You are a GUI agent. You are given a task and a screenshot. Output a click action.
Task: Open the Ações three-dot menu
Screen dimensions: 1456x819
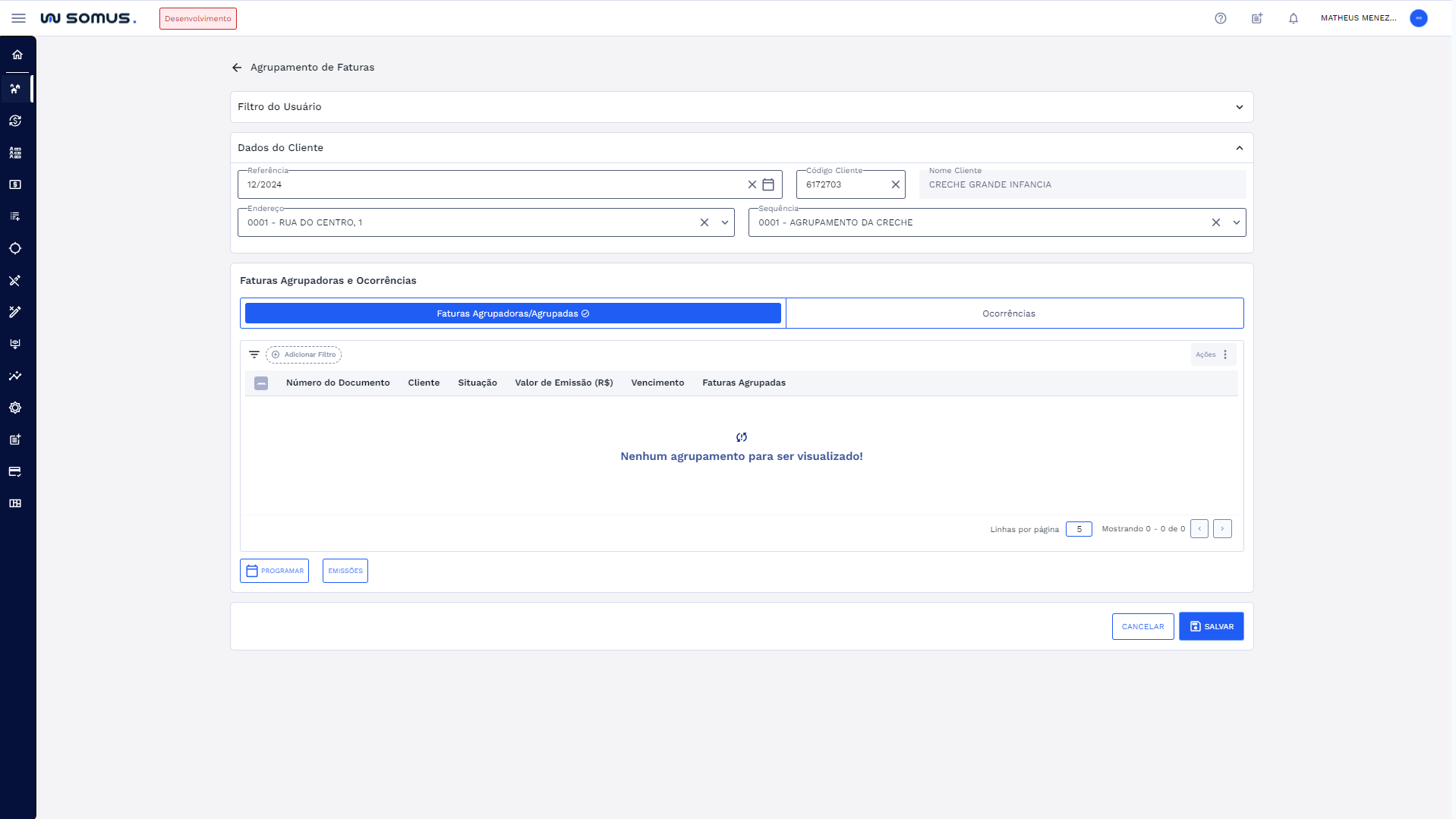click(1224, 354)
